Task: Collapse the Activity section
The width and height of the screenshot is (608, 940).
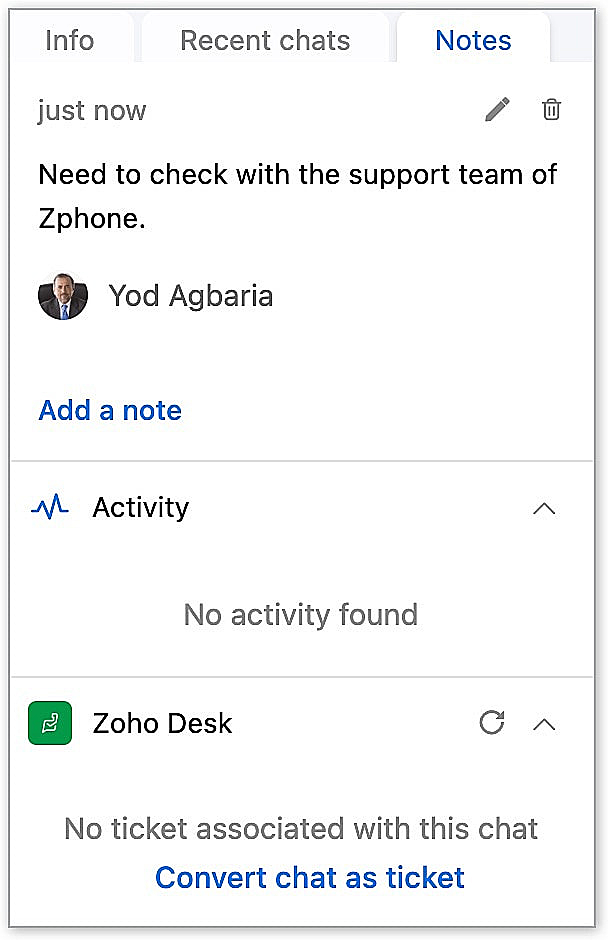Action: pos(544,508)
